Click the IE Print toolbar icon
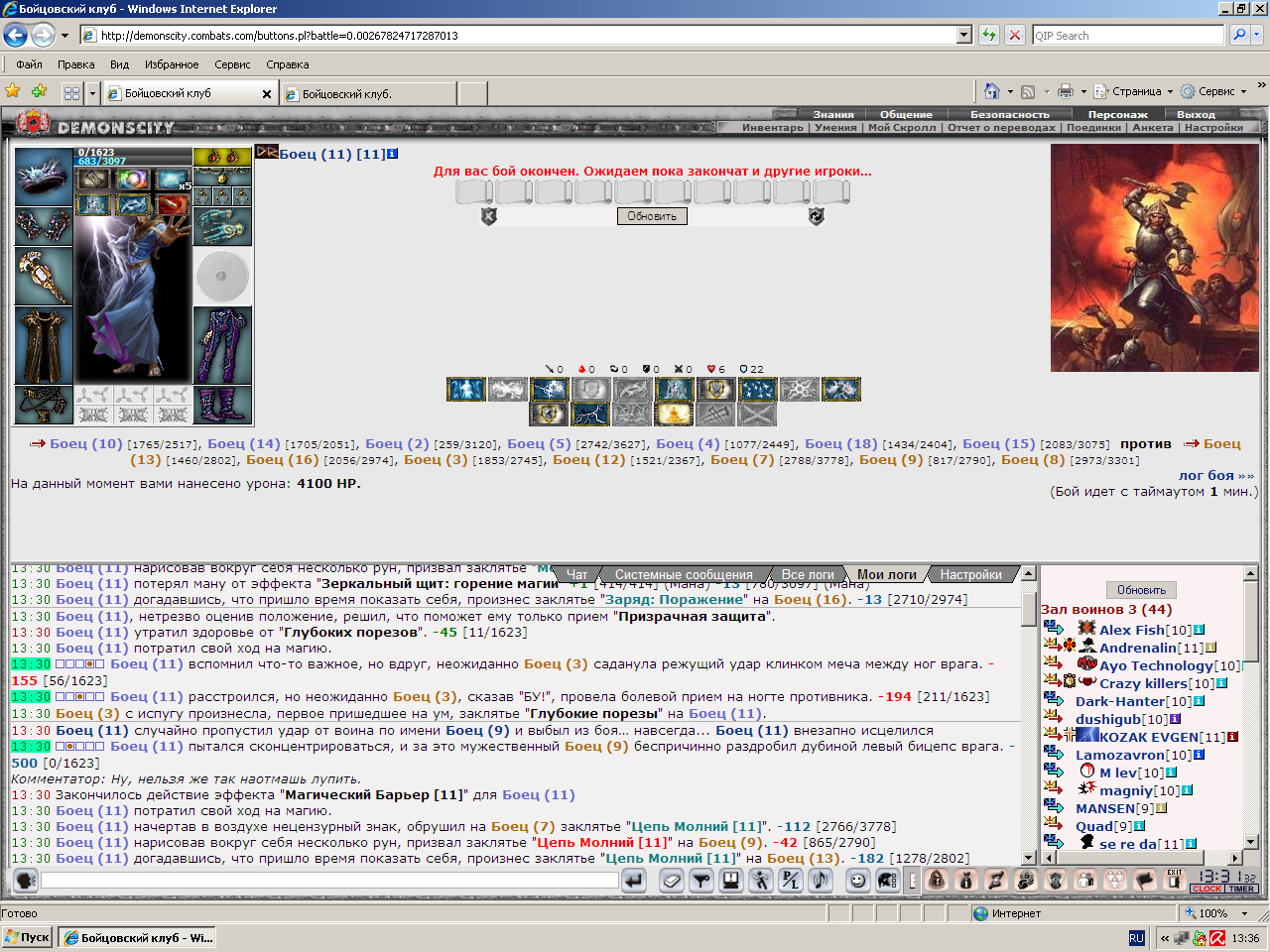 (1066, 91)
